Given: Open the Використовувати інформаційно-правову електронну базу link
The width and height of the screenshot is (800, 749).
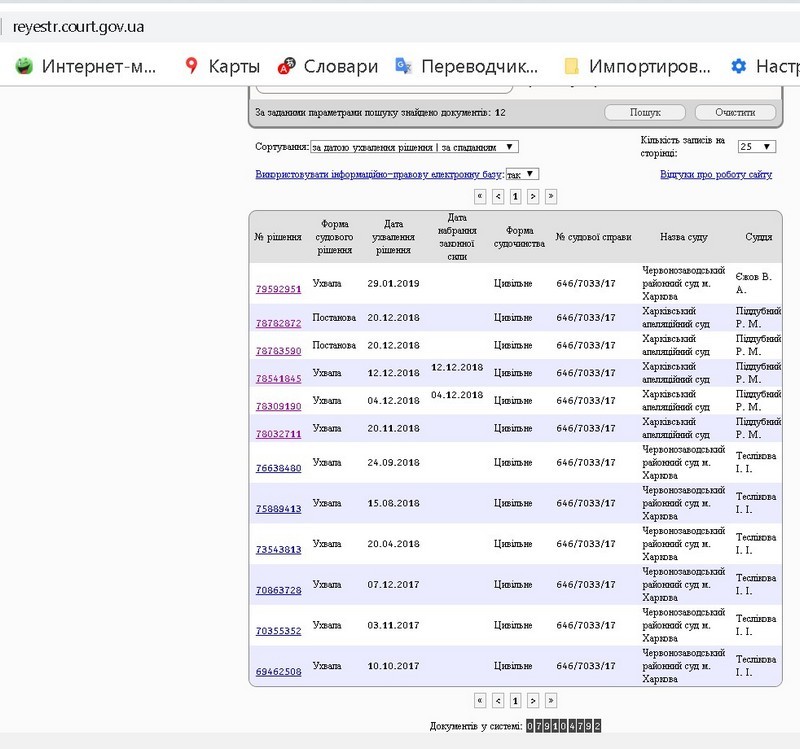Looking at the screenshot, I should pyautogui.click(x=379, y=174).
